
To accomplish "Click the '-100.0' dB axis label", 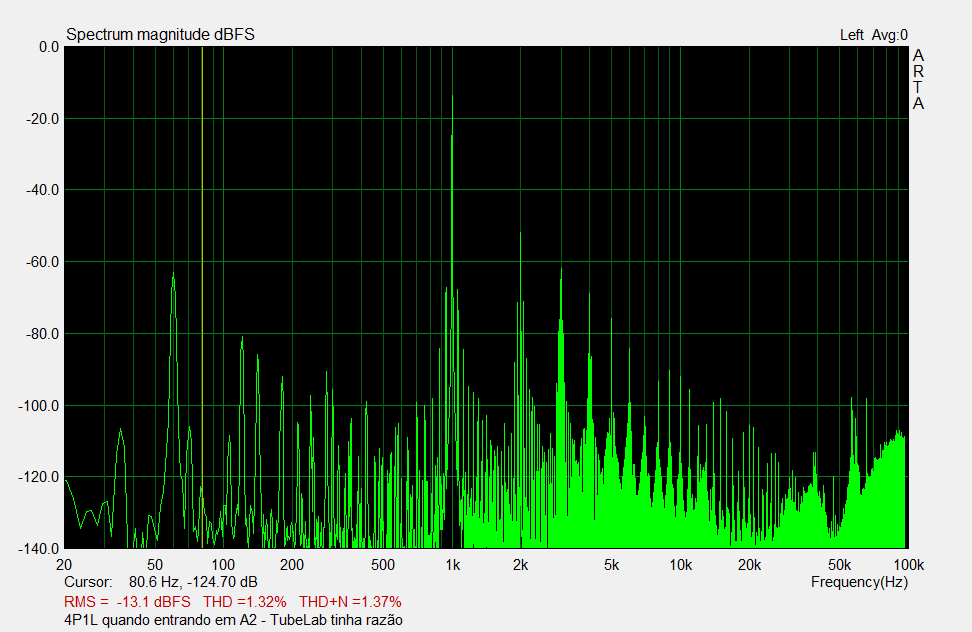I will click(x=39, y=406).
